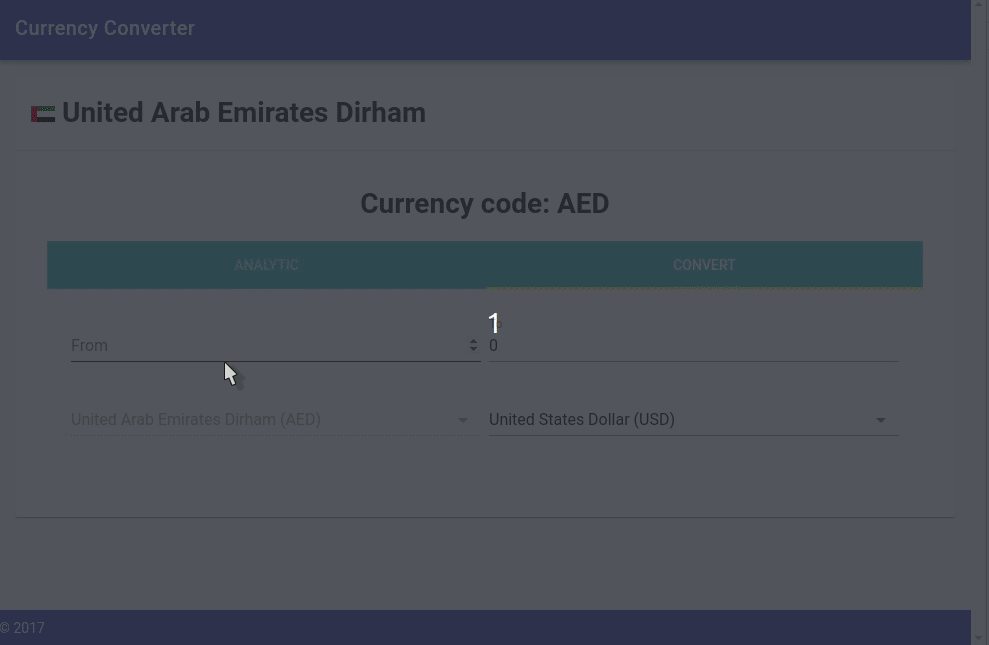Open the United States Dollar dropdown arrow

tap(881, 420)
